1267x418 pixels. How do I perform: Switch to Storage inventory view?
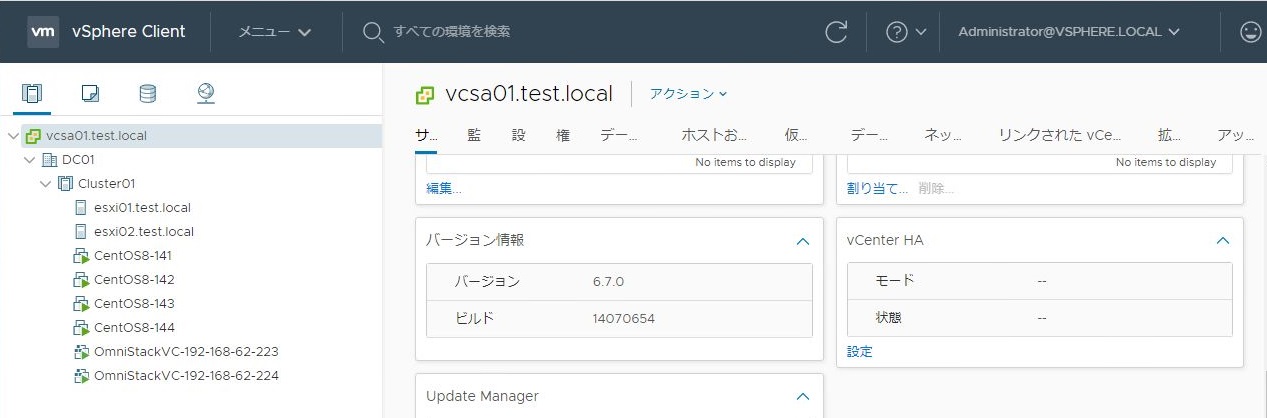147,94
